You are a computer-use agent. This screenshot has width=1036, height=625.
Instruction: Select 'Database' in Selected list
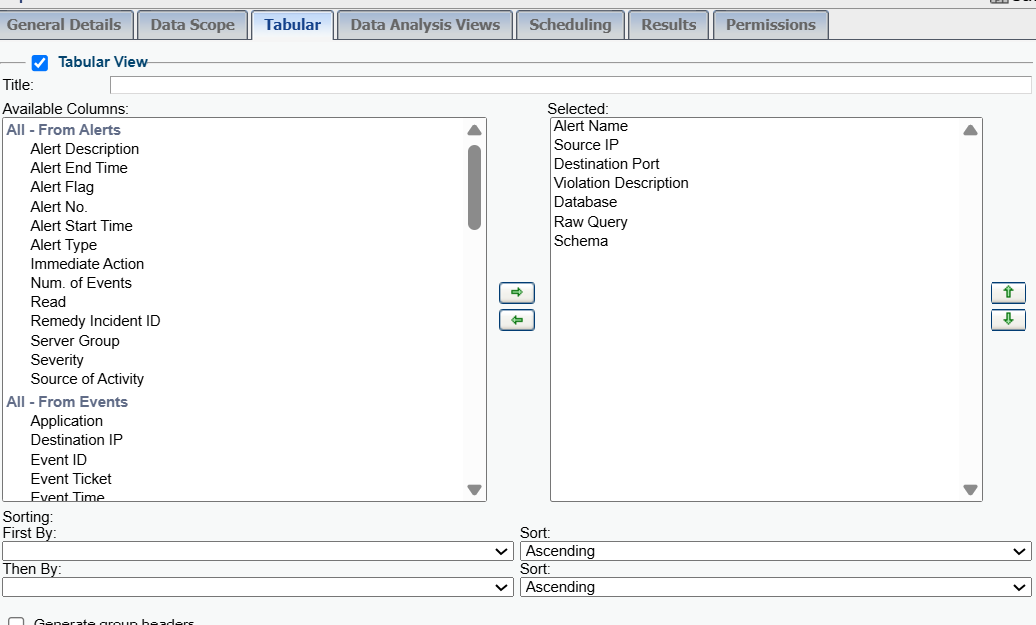click(585, 203)
